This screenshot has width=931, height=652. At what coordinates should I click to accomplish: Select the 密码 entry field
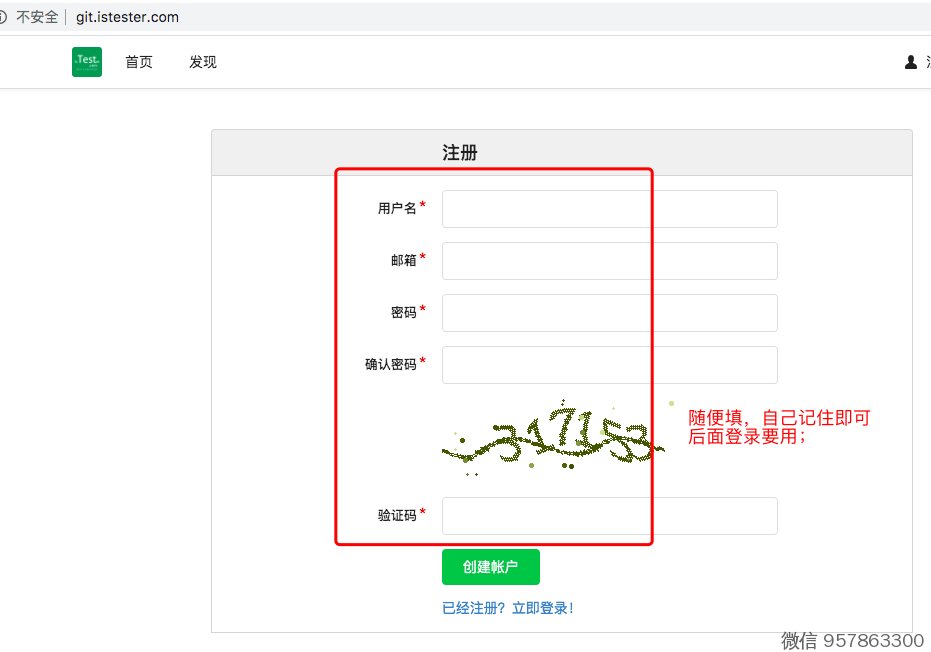tap(609, 313)
